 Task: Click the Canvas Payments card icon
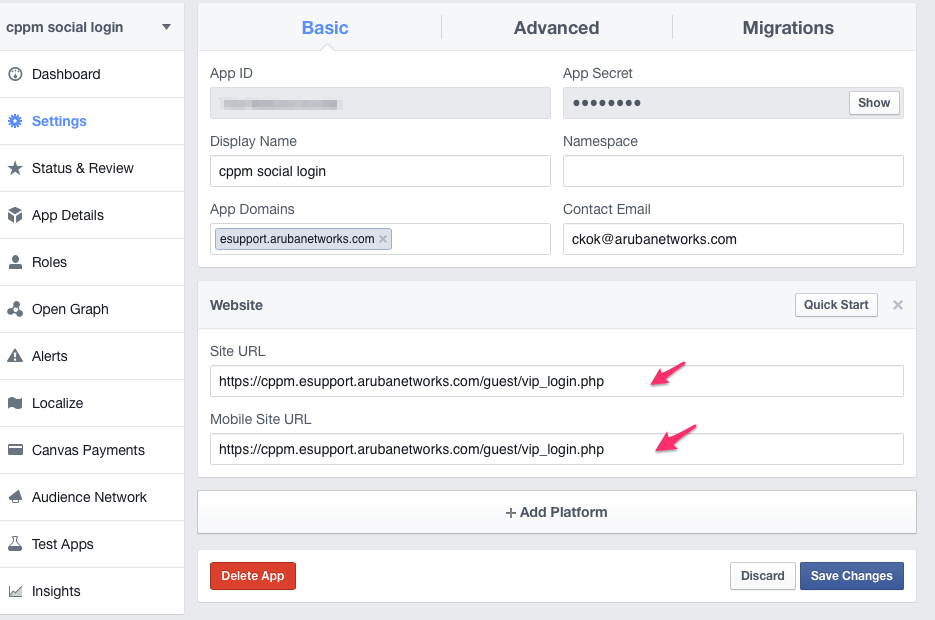click(x=15, y=450)
